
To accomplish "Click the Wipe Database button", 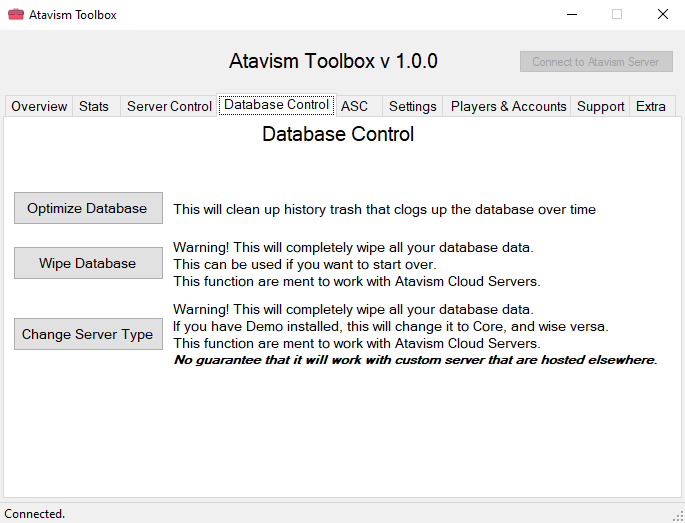I will [x=88, y=263].
